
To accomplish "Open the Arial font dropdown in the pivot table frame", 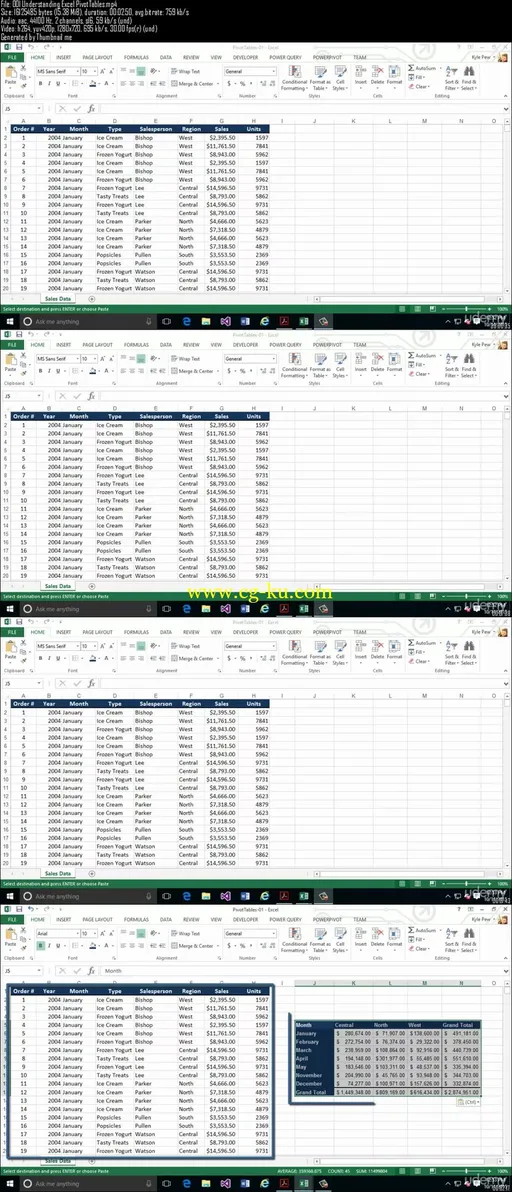I will coord(76,933).
